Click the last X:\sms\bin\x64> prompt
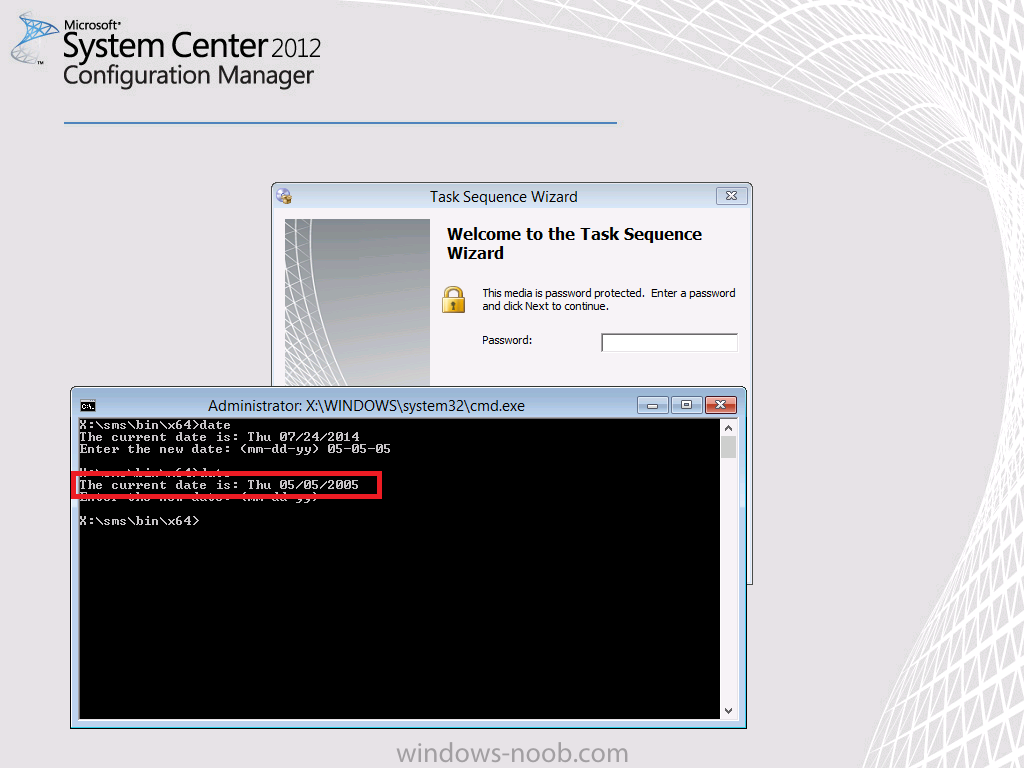1024x768 pixels. coord(139,521)
